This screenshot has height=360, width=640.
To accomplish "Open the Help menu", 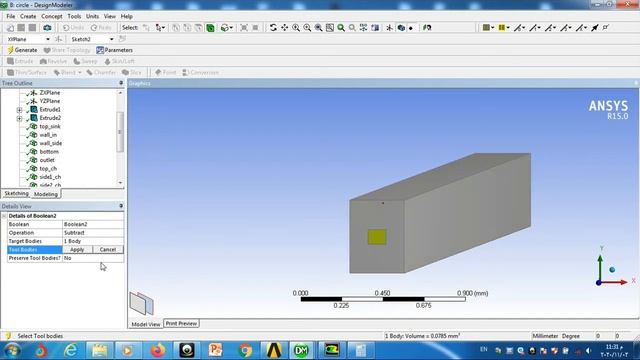I will (127, 16).
